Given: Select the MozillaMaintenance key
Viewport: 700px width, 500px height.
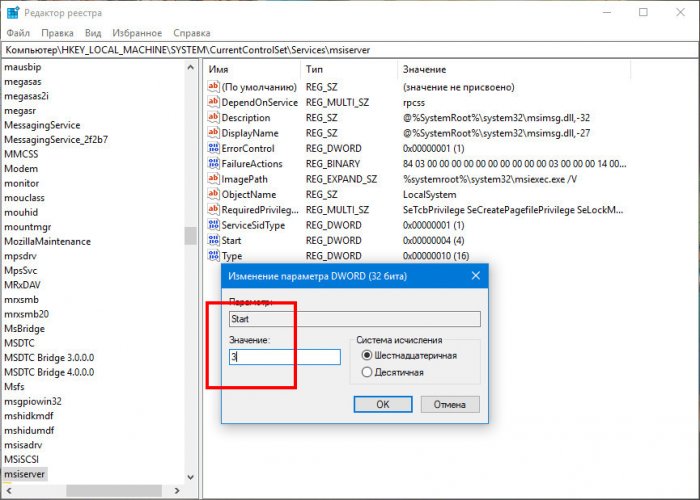Looking at the screenshot, I should tap(47, 242).
